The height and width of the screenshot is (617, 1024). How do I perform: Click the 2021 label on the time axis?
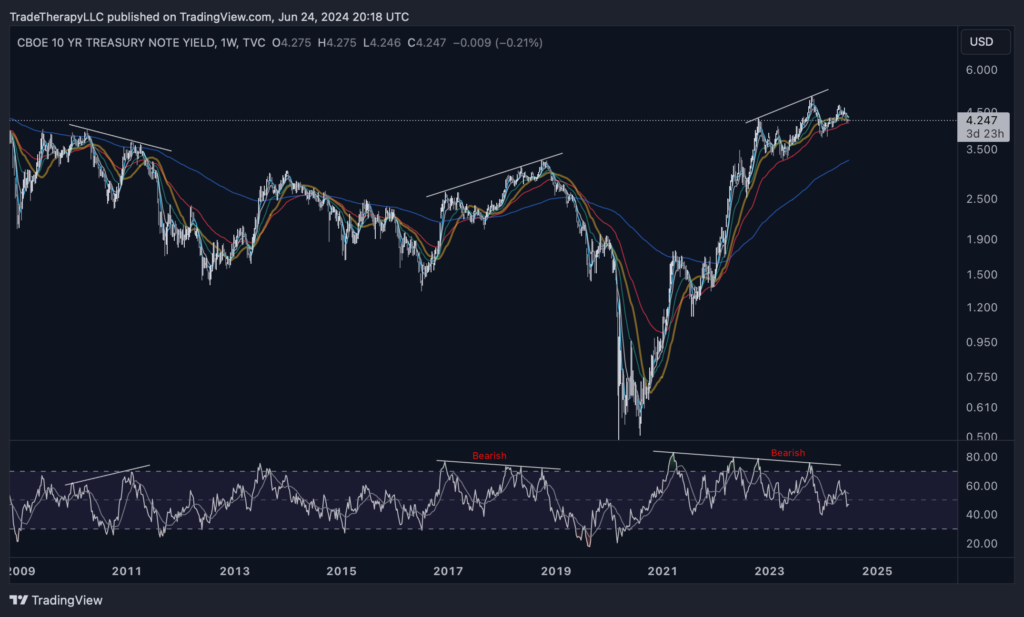pos(661,571)
